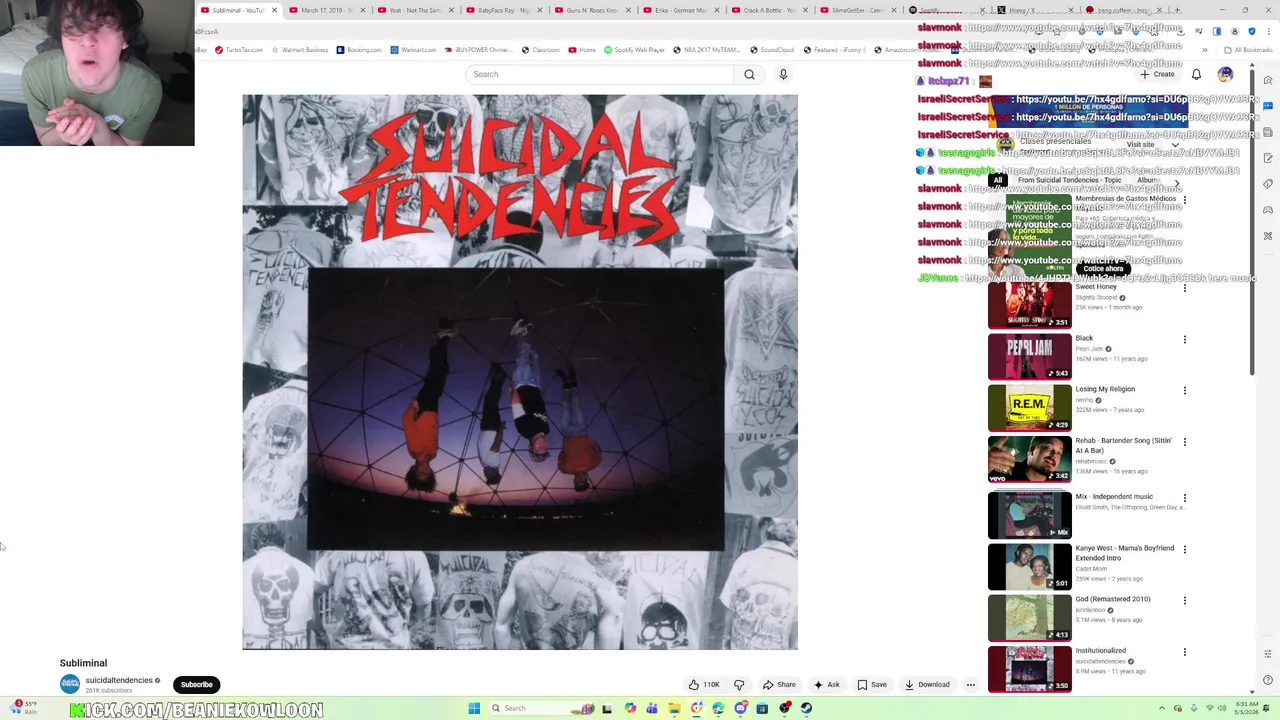The image size is (1280, 720).
Task: Dislike the Subliminal video
Action: (739, 685)
